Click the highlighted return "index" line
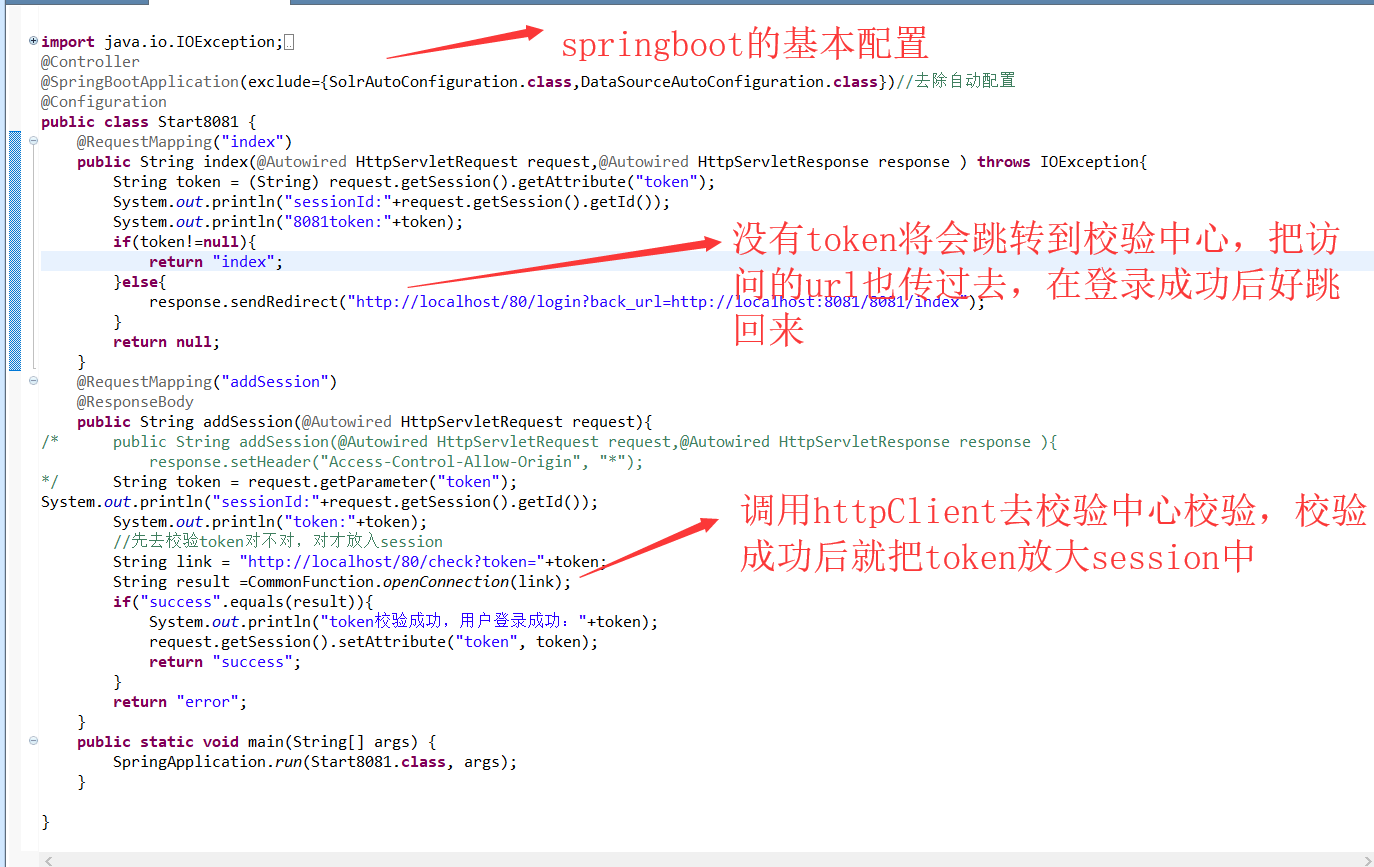 click(216, 262)
